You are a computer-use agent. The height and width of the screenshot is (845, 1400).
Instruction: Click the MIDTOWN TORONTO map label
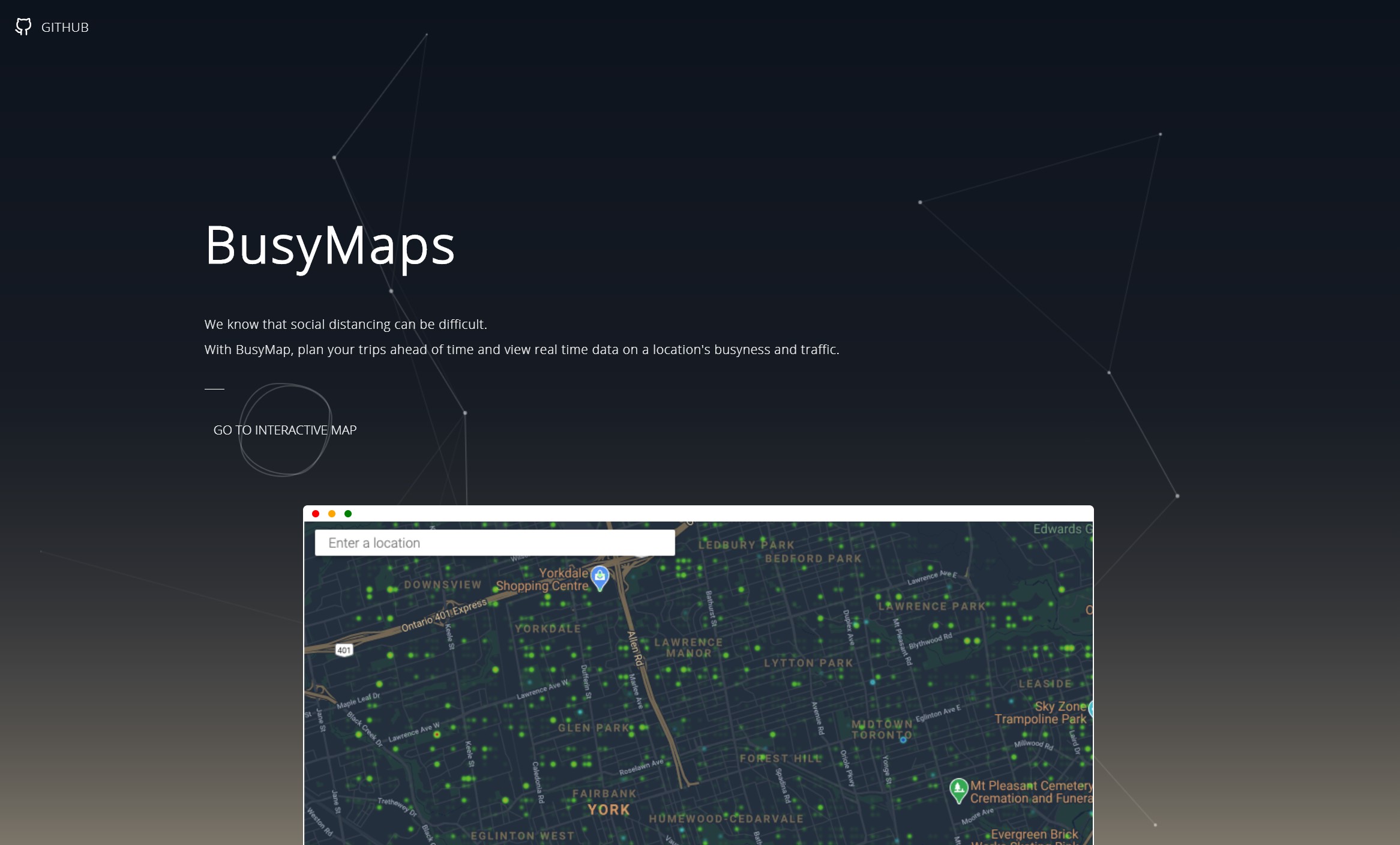pyautogui.click(x=882, y=729)
